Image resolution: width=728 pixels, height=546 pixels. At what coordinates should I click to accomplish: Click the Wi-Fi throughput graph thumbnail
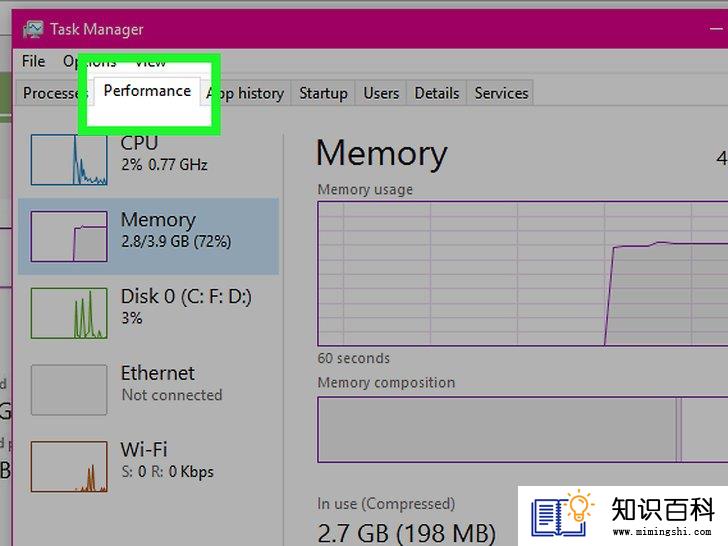(69, 466)
